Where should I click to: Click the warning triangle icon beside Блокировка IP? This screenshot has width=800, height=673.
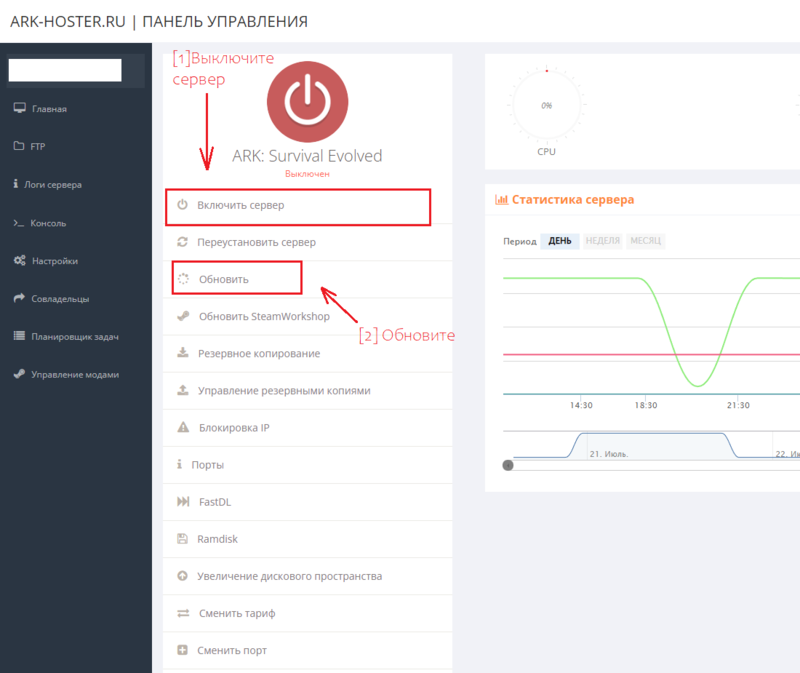(182, 428)
